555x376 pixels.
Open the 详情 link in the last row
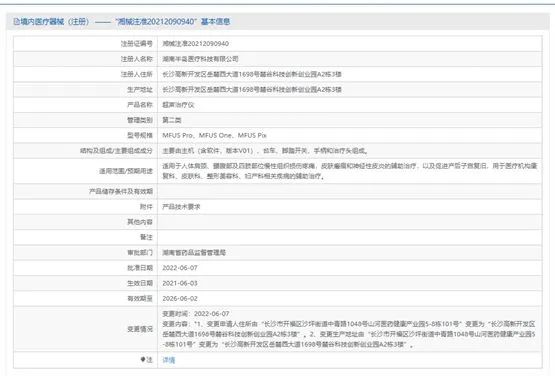(169, 360)
